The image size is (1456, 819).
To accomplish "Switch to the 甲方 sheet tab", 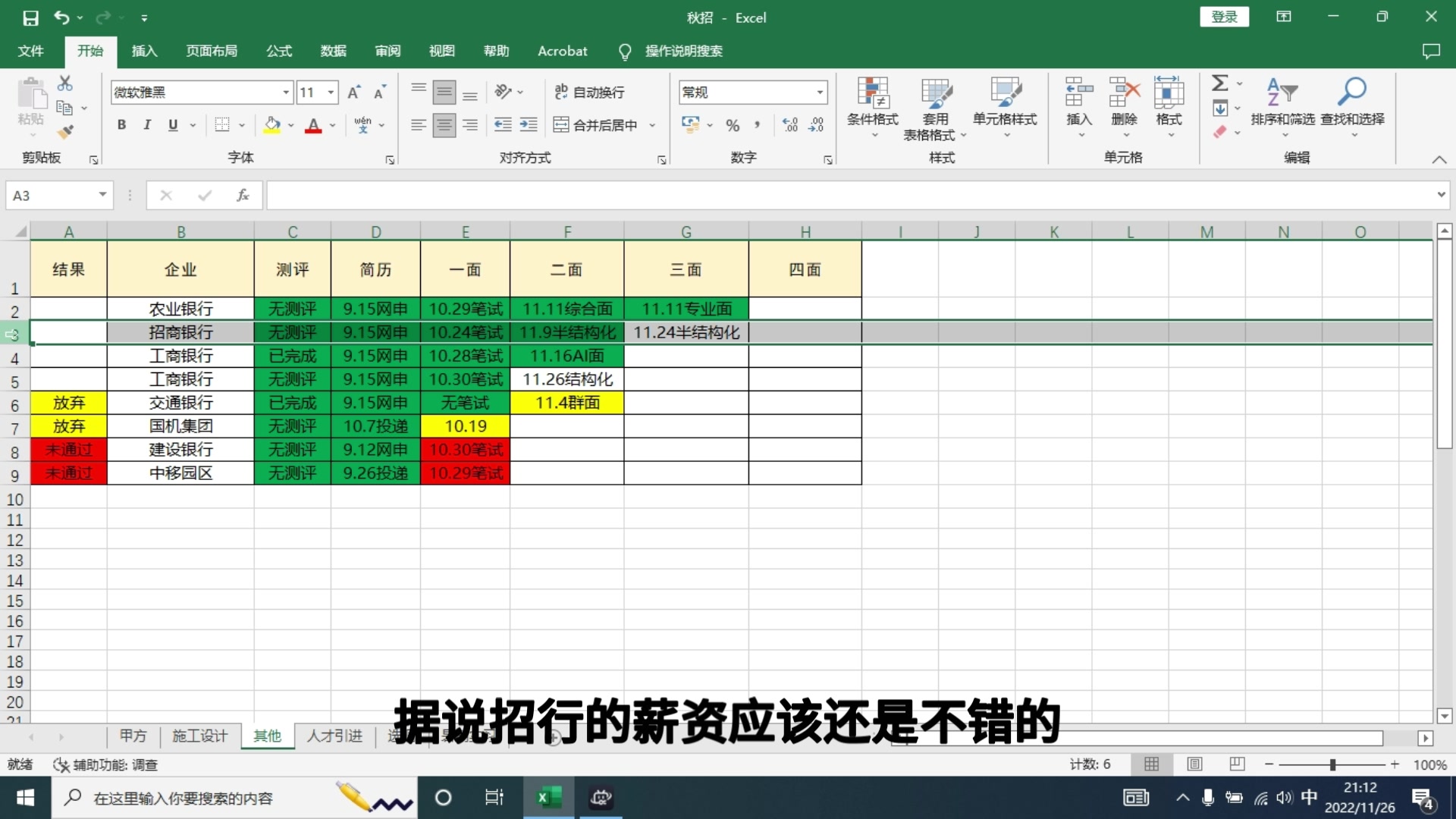I will click(133, 736).
